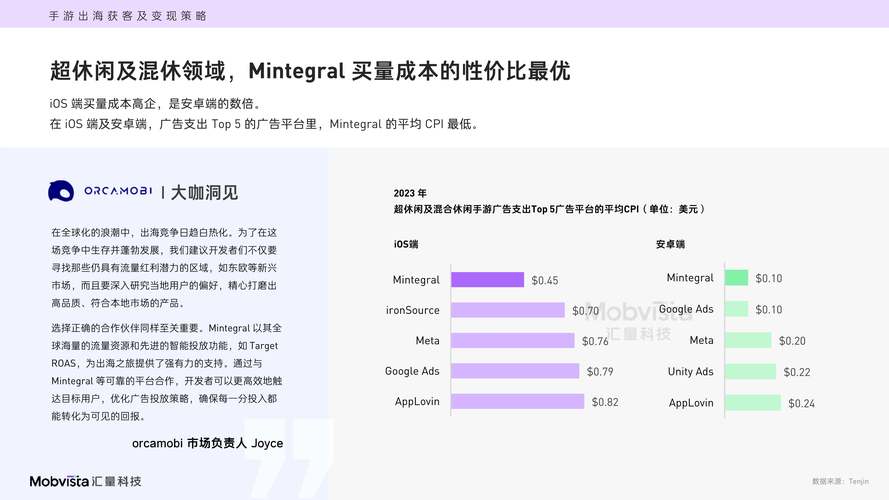
Task: Click the 大咖洞见 heading
Action: point(205,192)
